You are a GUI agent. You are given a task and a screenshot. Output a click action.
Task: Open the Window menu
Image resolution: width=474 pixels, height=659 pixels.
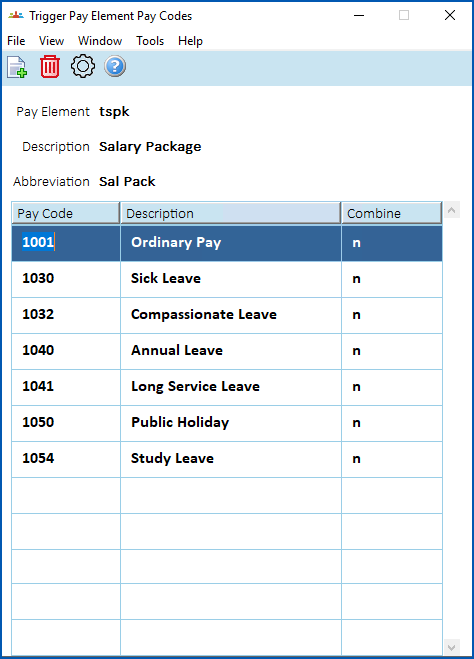pyautogui.click(x=100, y=41)
